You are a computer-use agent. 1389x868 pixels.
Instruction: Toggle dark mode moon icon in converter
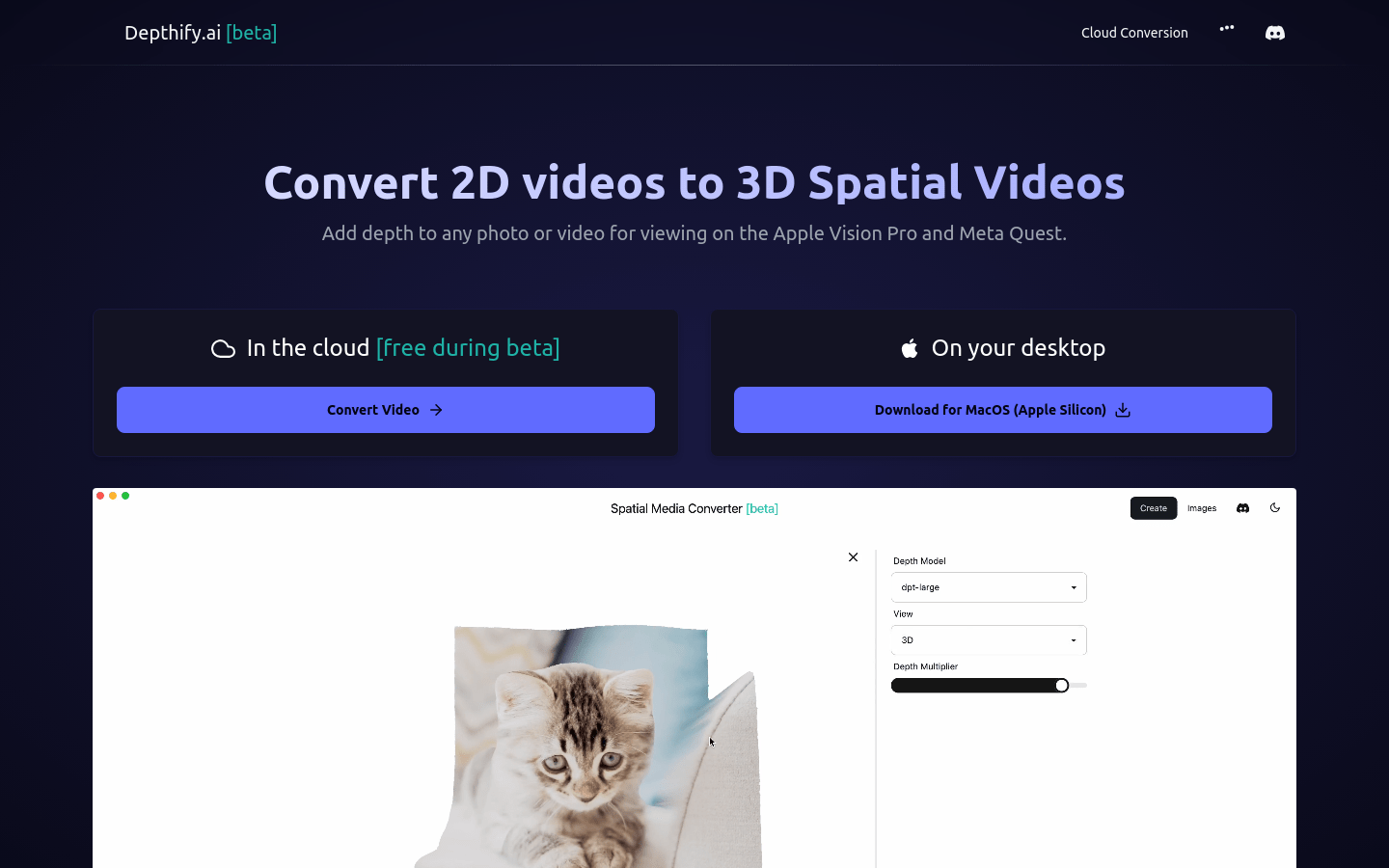tap(1275, 507)
